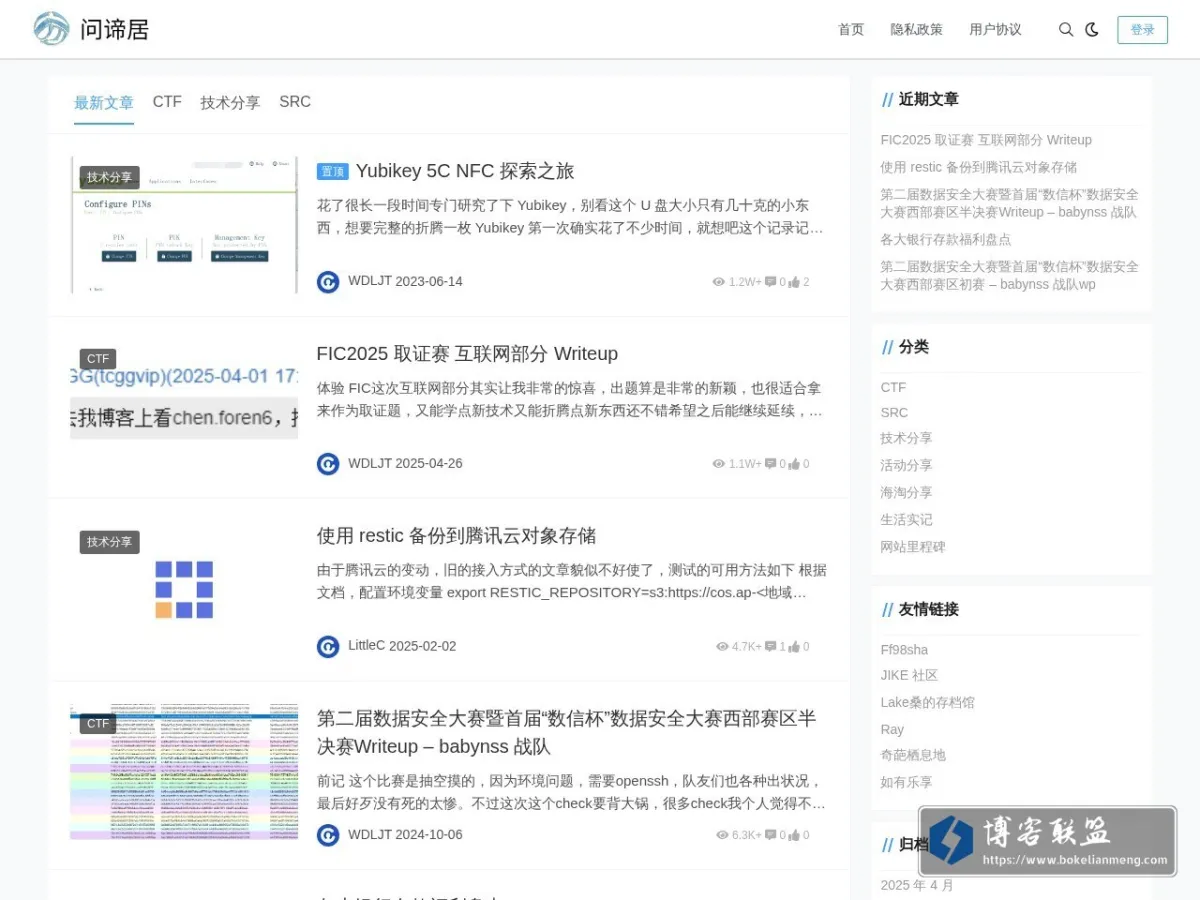Go to 首页 in navigation
Viewport: 1200px width, 900px height.
851,30
